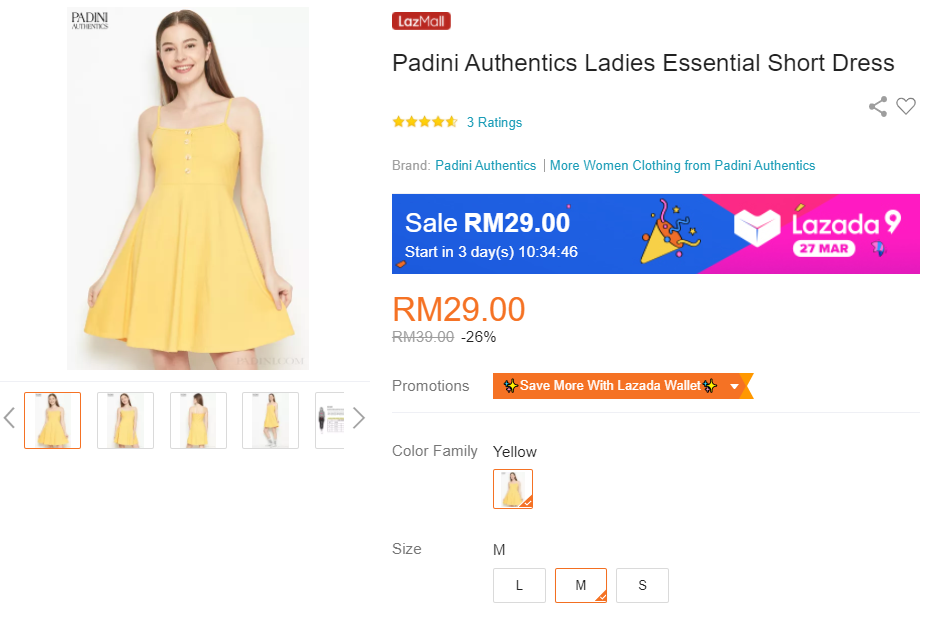The height and width of the screenshot is (621, 931).
Task: Select size S option
Action: [642, 586]
